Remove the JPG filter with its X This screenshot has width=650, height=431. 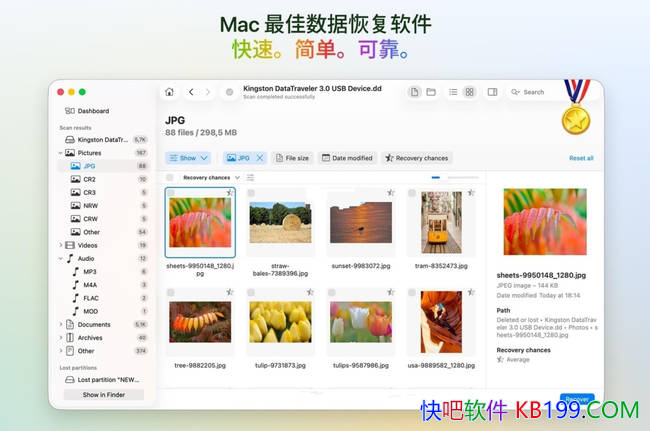pyautogui.click(x=260, y=158)
